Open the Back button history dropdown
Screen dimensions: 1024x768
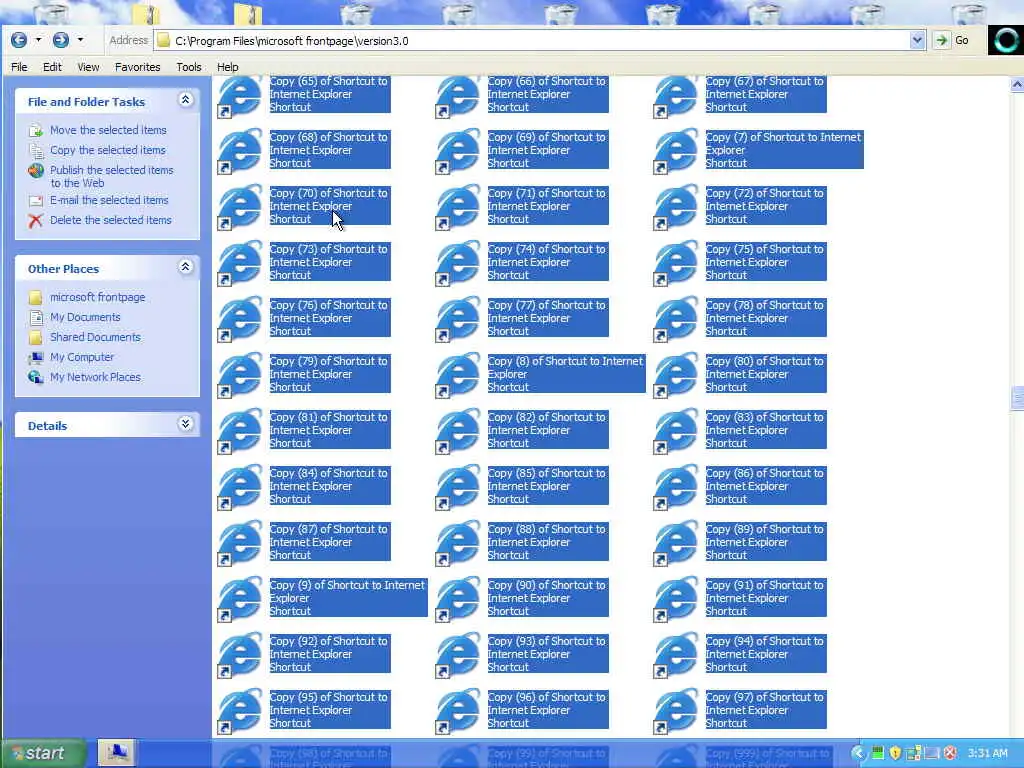pyautogui.click(x=39, y=40)
